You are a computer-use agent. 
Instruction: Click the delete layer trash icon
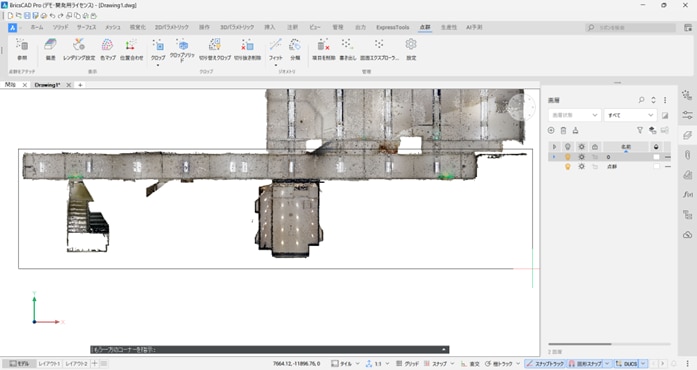(x=563, y=130)
